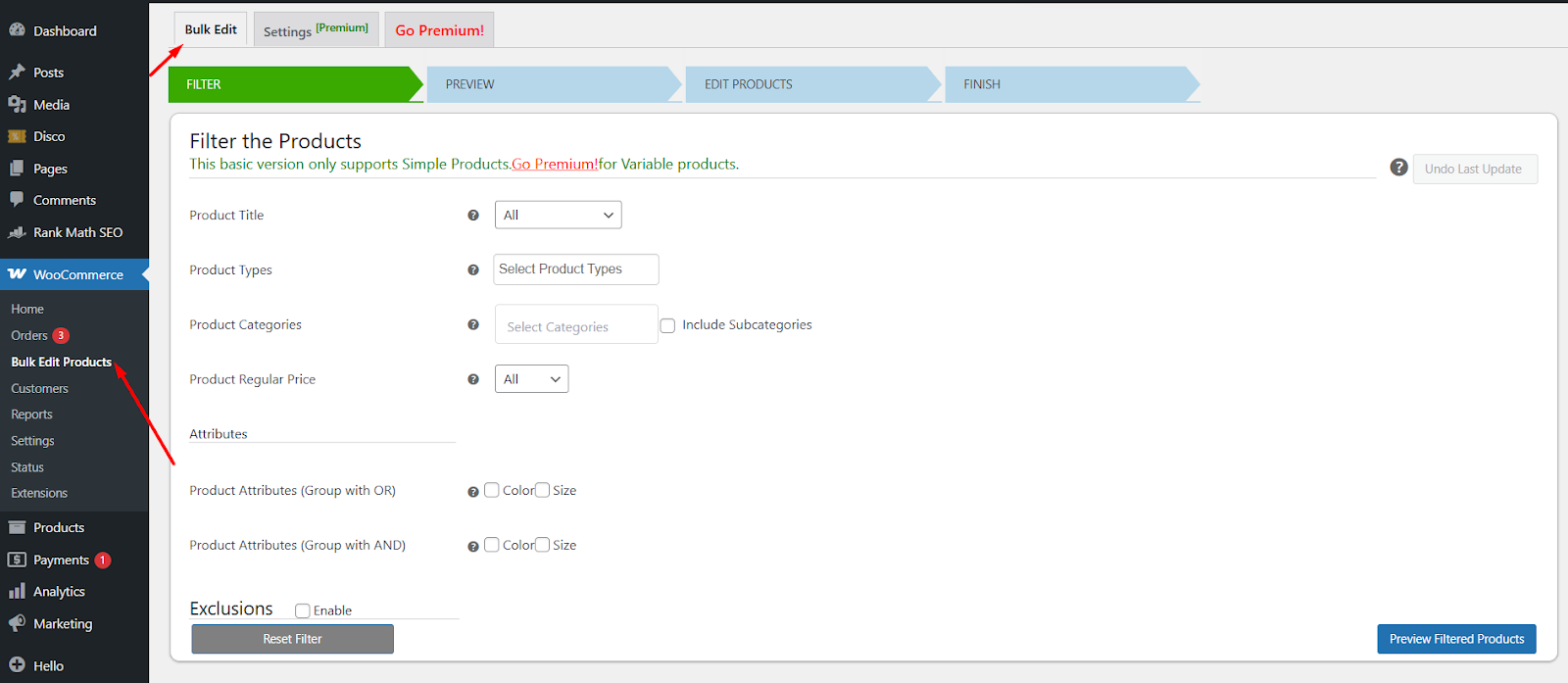Click the Media library icon

click(17, 104)
